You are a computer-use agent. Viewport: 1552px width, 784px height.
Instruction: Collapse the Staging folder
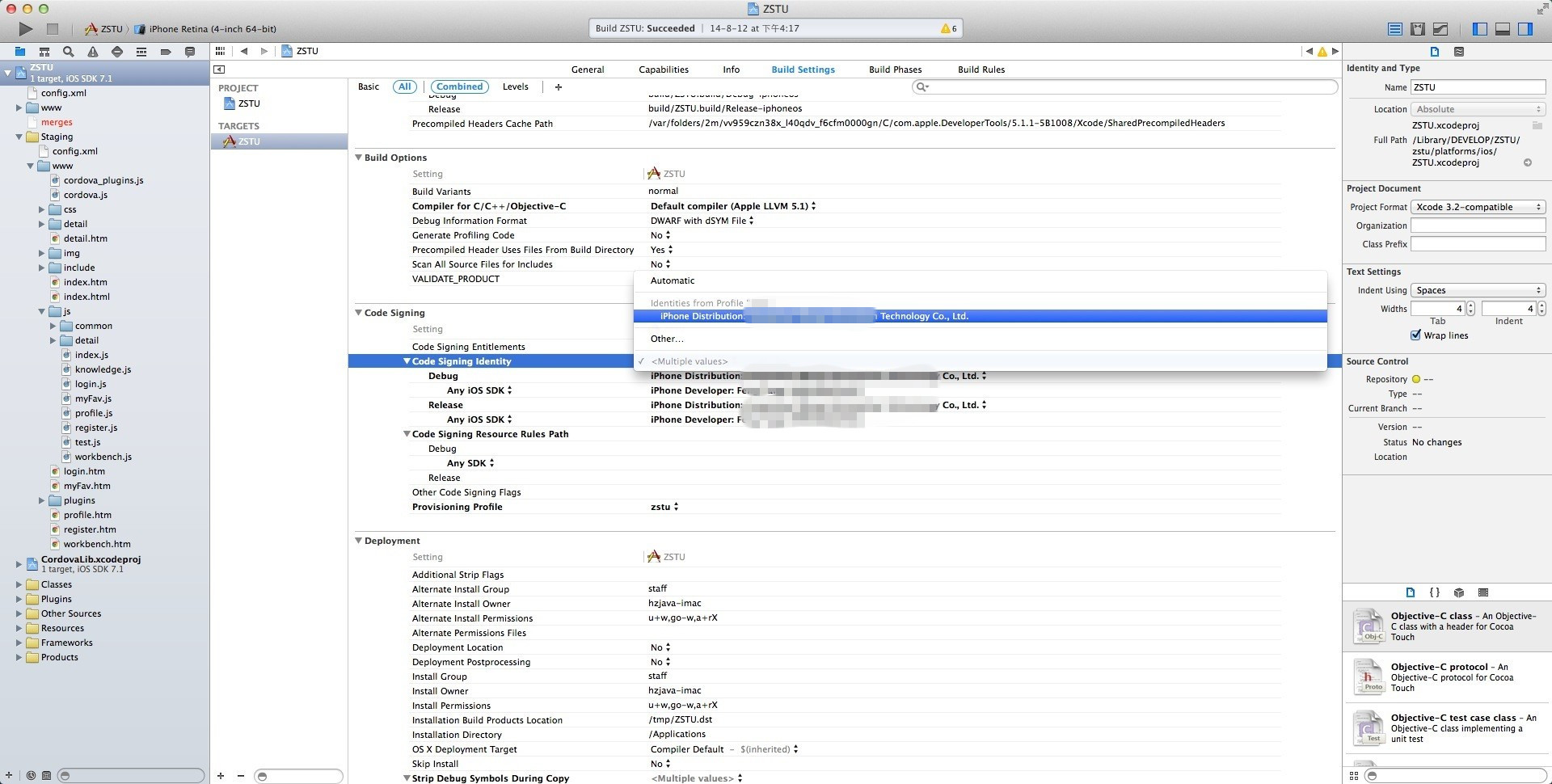pyautogui.click(x=19, y=137)
